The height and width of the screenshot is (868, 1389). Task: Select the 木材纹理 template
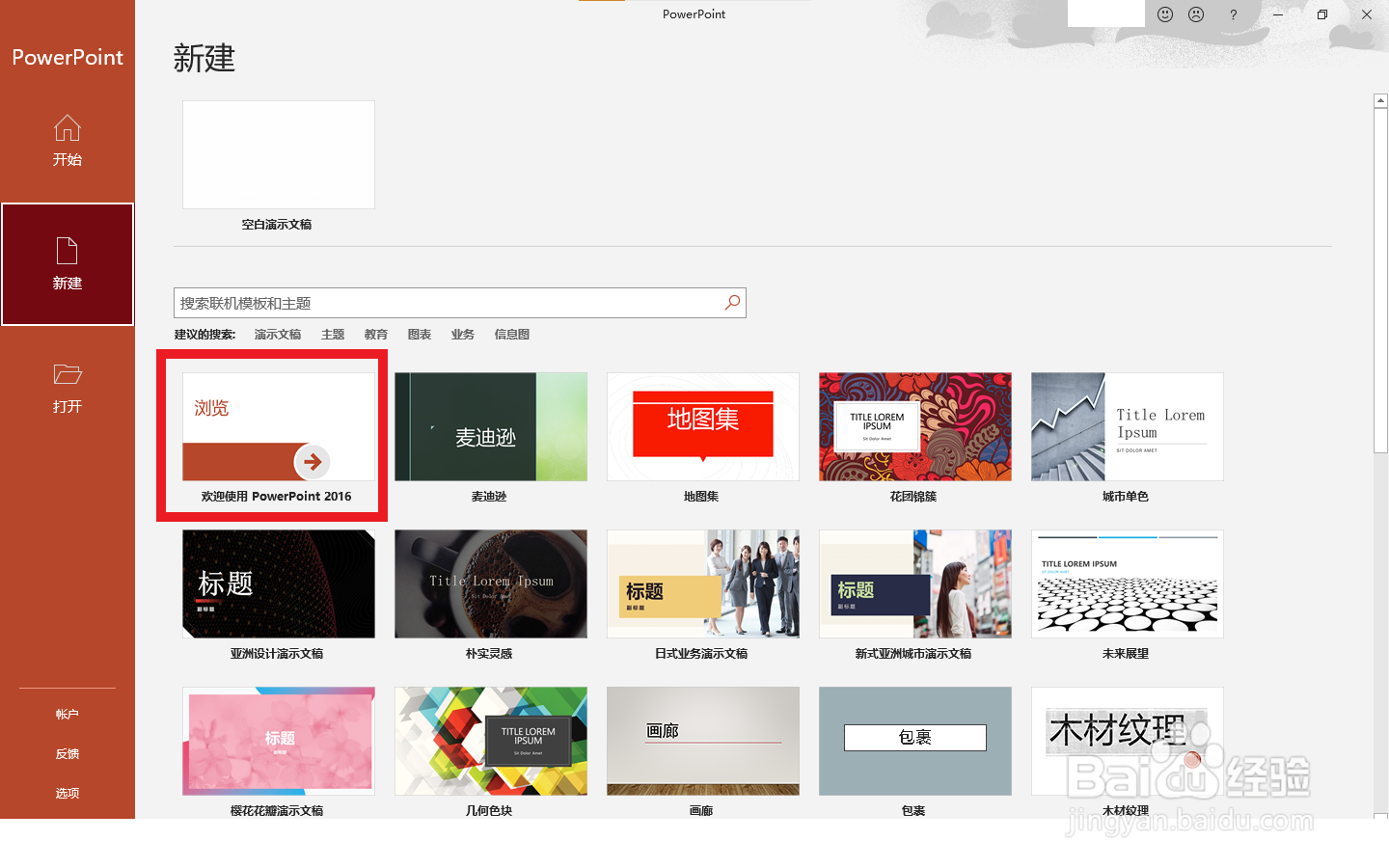(1128, 741)
